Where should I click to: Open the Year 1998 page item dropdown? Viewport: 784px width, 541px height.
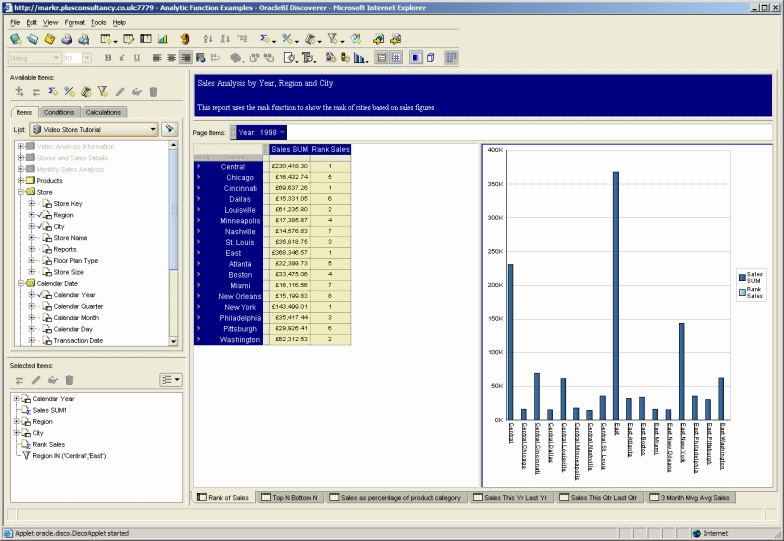(283, 132)
